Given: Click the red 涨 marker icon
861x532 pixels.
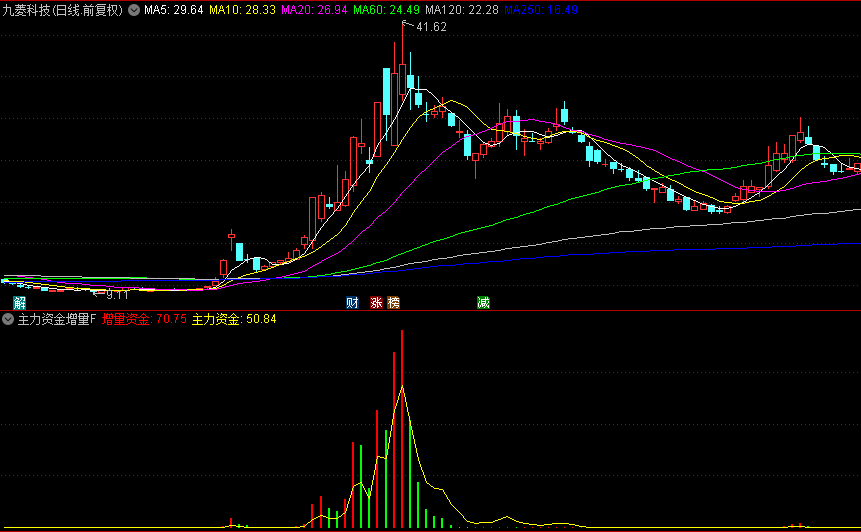Looking at the screenshot, I should [377, 302].
